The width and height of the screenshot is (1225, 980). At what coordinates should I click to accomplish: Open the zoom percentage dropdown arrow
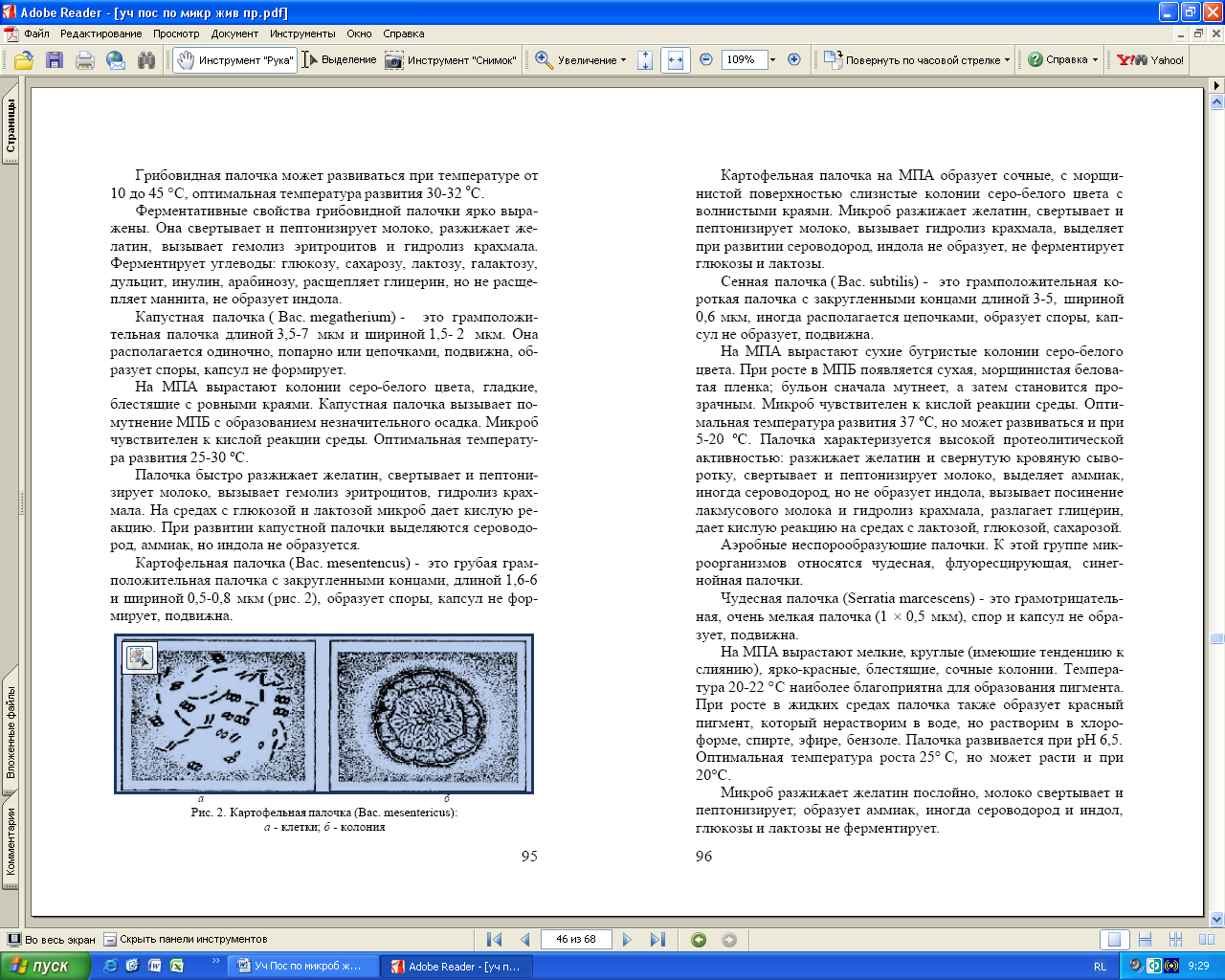coord(773,59)
